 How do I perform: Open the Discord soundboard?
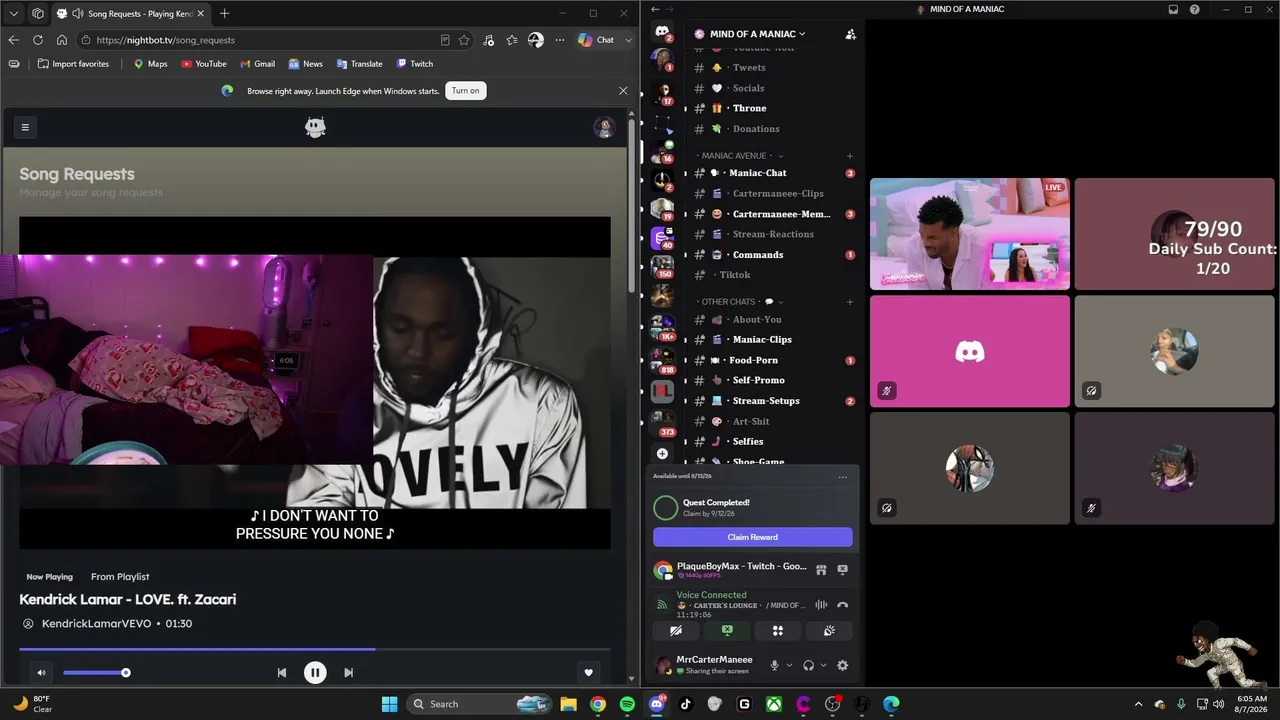pyautogui.click(x=829, y=631)
